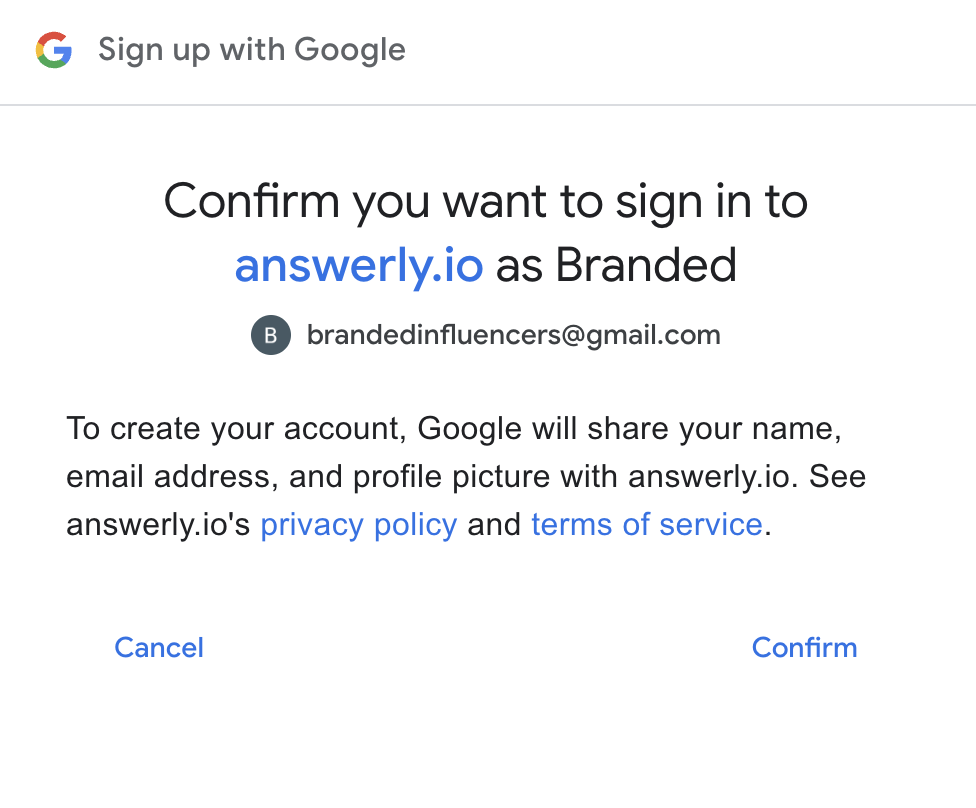Click the word 'and' between the two policy links
The height and width of the screenshot is (808, 976).
(x=494, y=525)
